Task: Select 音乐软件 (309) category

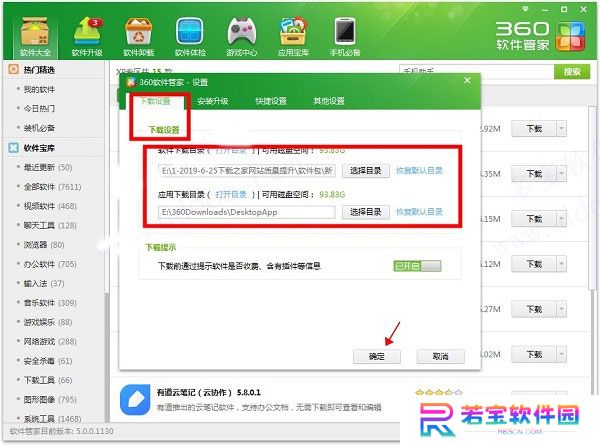Action: (x=50, y=303)
